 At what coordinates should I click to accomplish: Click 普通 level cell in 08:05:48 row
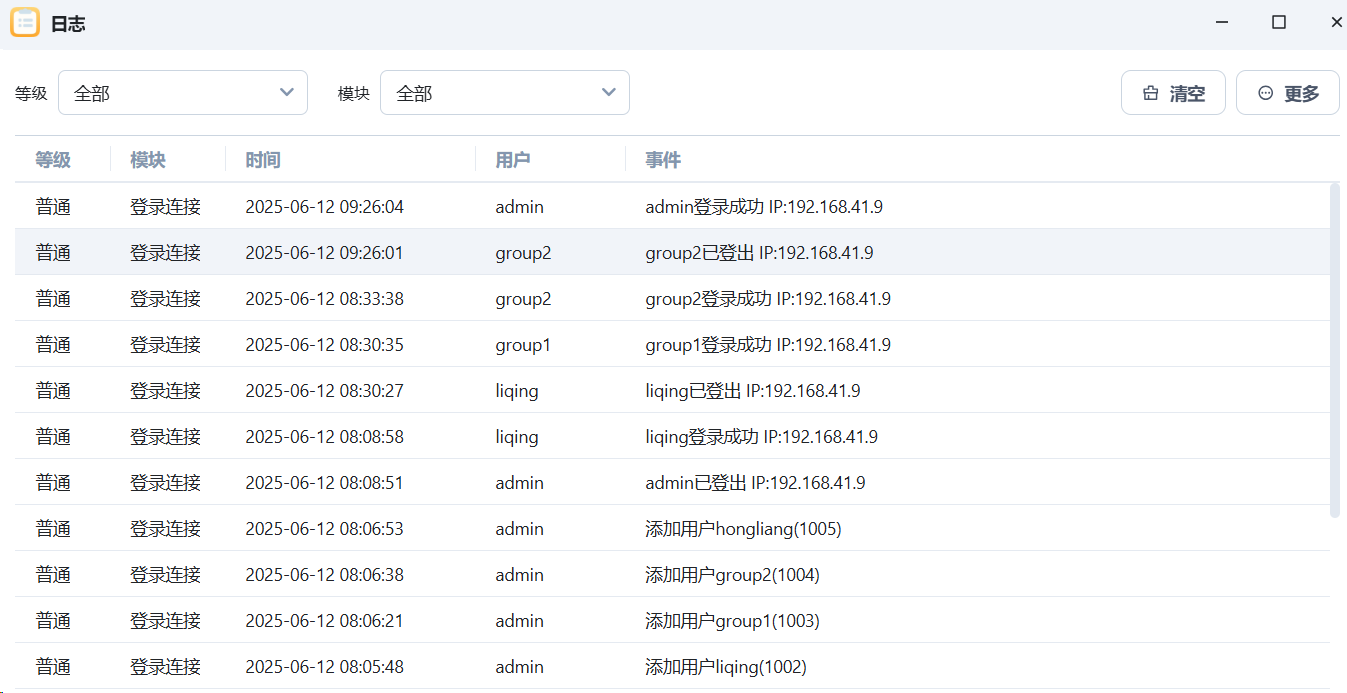[53, 667]
